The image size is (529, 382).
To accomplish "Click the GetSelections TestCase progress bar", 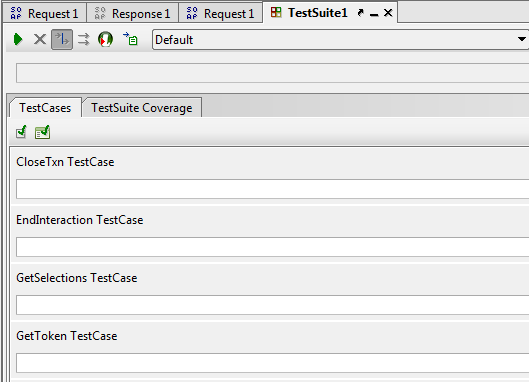I will point(272,305).
